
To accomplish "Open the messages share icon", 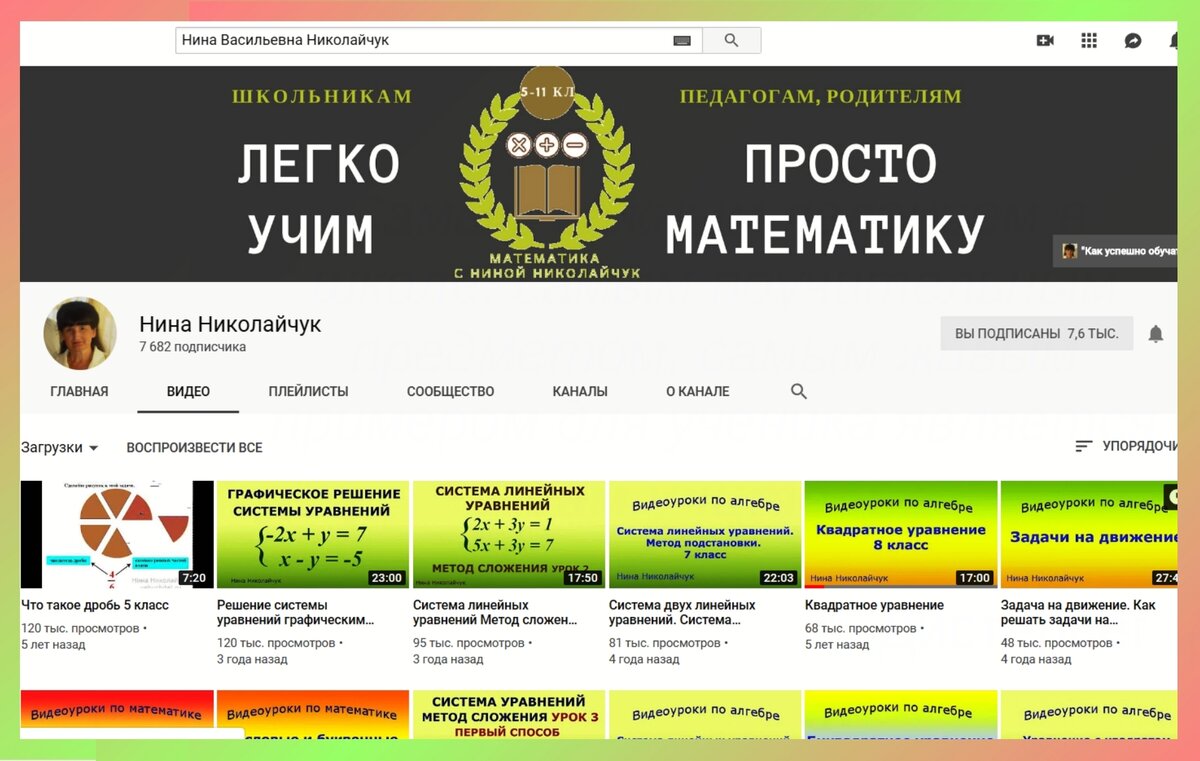I will coord(1133,41).
